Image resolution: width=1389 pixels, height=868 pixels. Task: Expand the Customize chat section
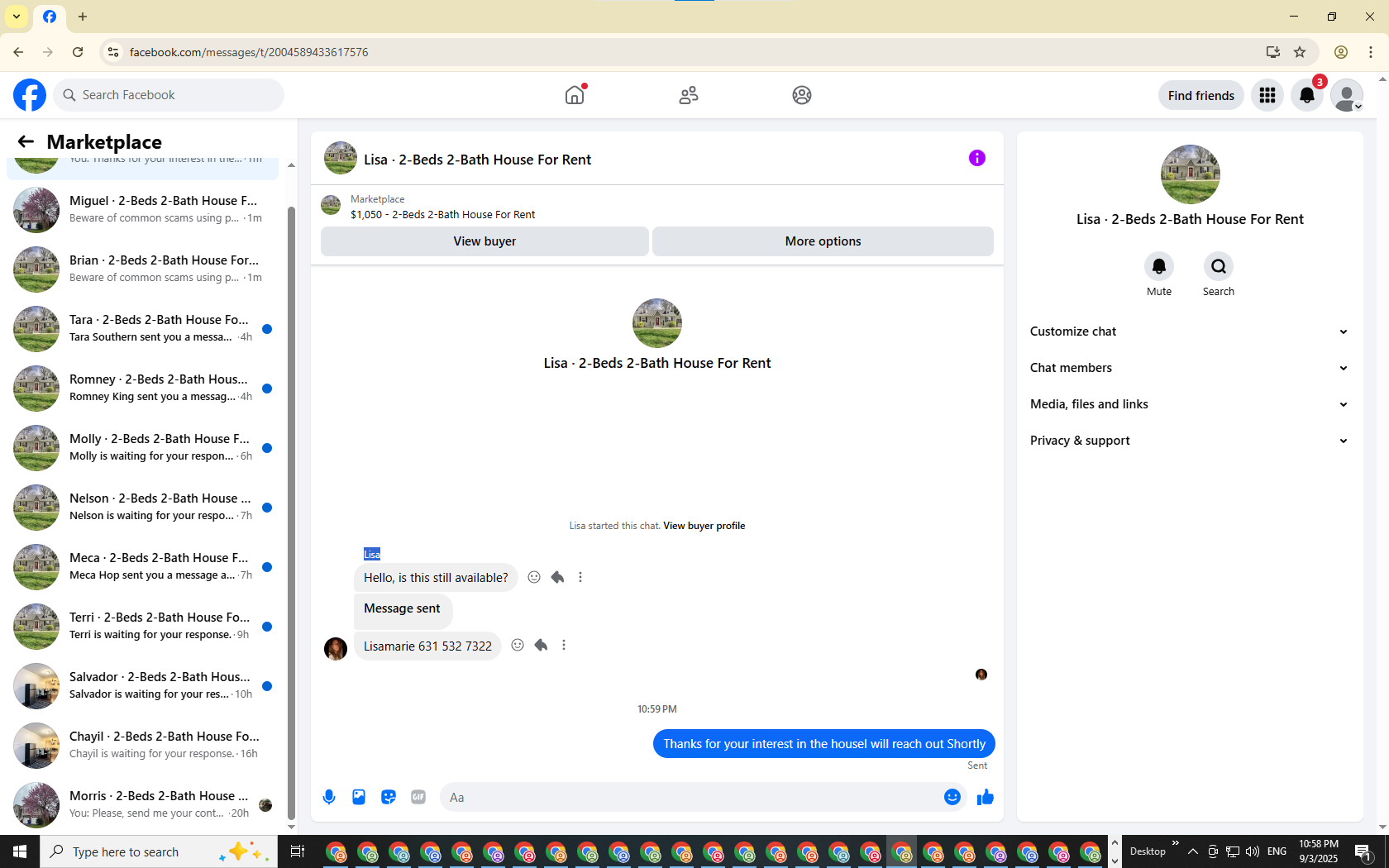point(1190,331)
